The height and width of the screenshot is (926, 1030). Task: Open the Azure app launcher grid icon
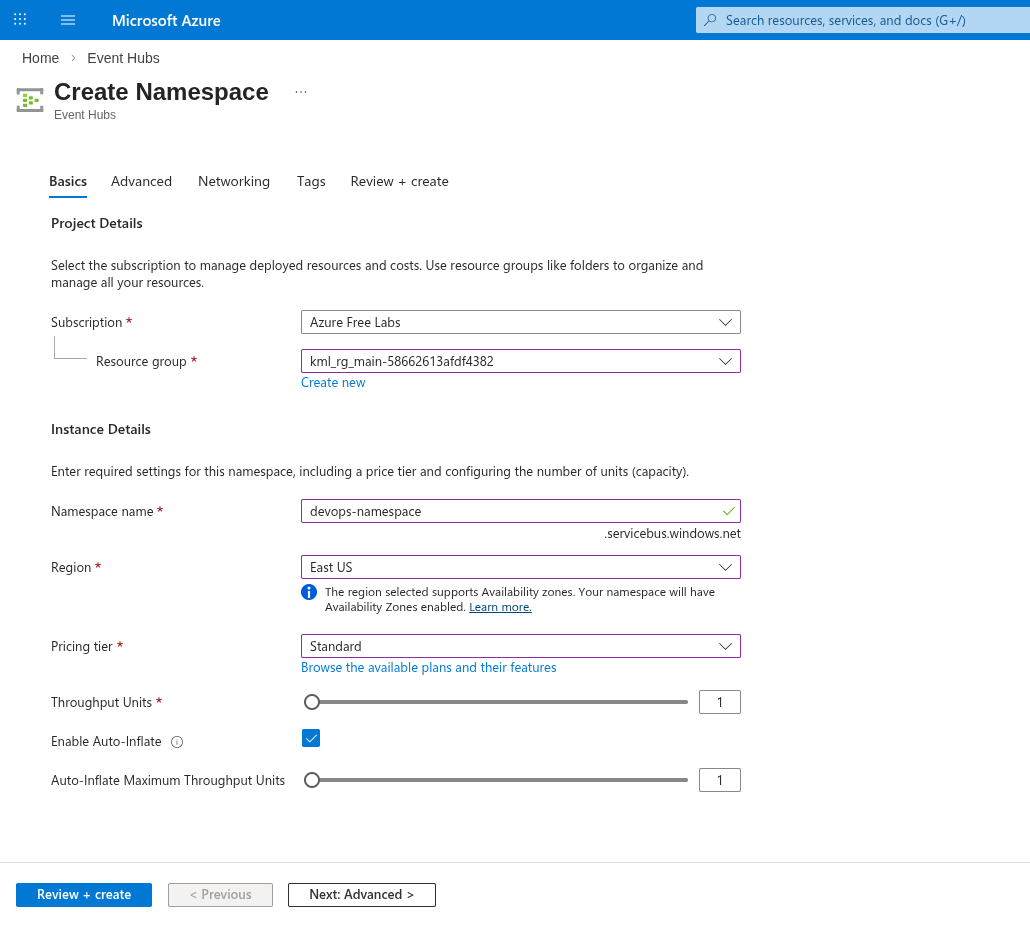[x=20, y=20]
